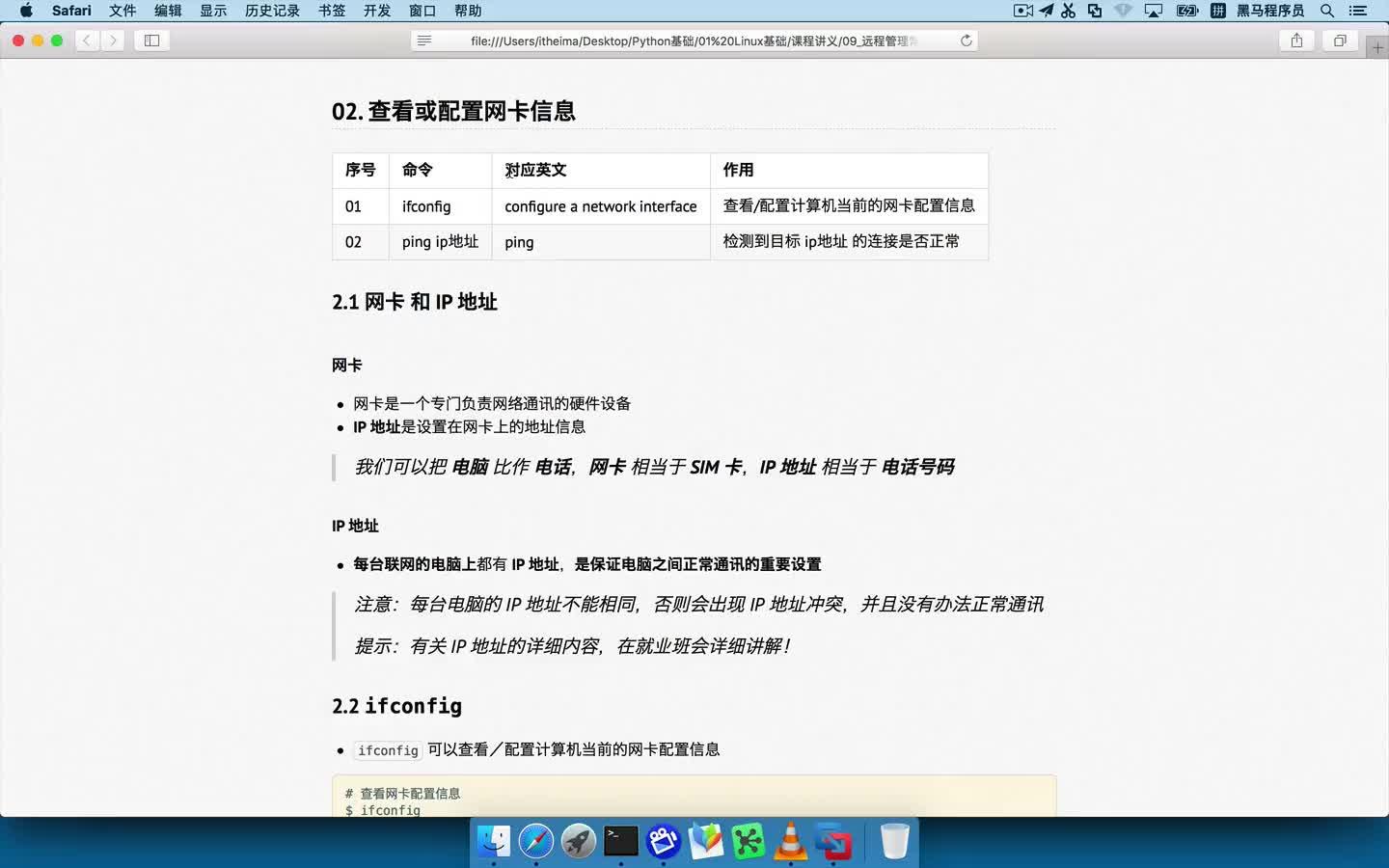Image resolution: width=1389 pixels, height=868 pixels.
Task: Open the Trash in the Dock
Action: (895, 841)
